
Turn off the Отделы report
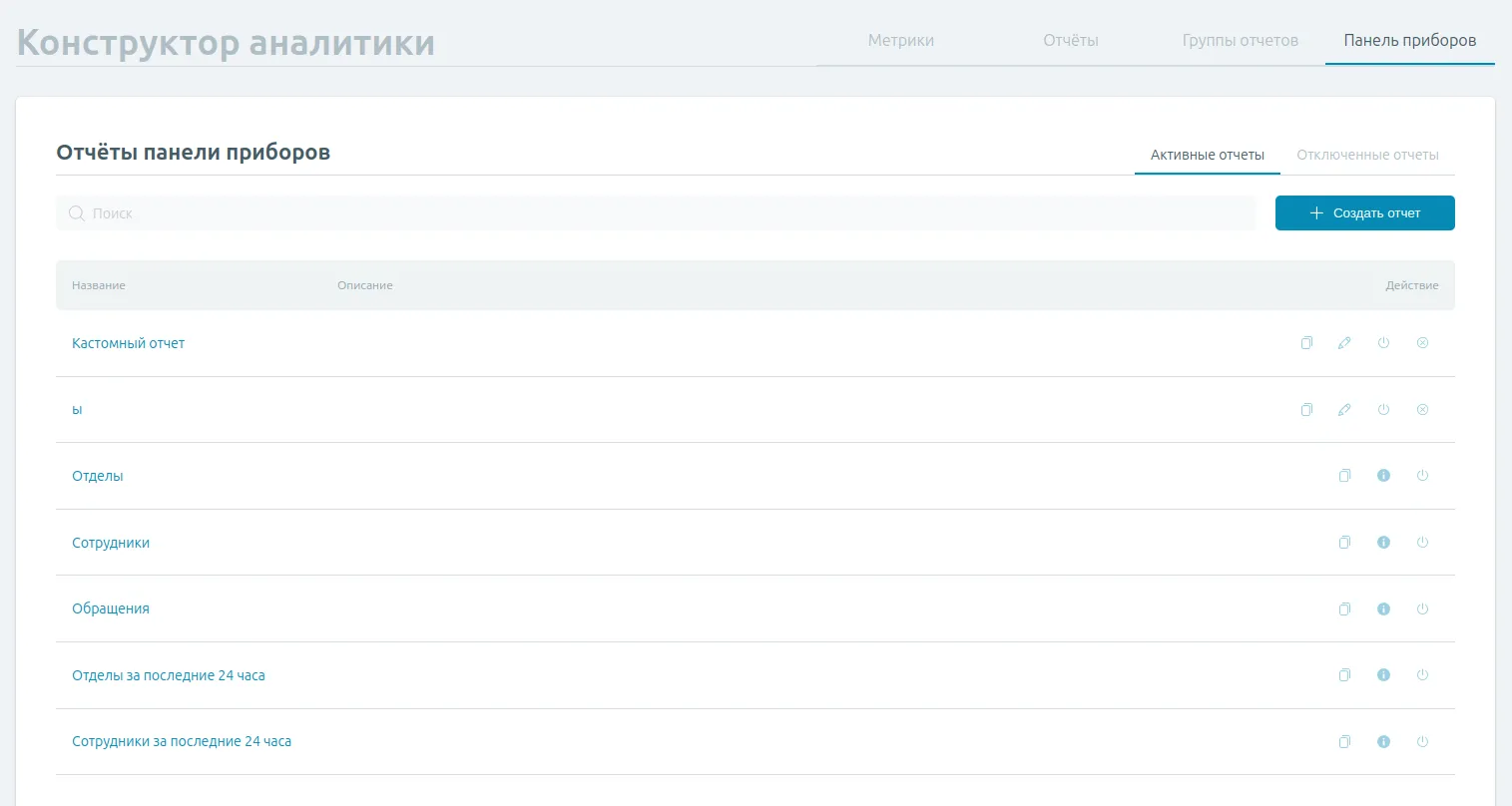(x=1422, y=476)
